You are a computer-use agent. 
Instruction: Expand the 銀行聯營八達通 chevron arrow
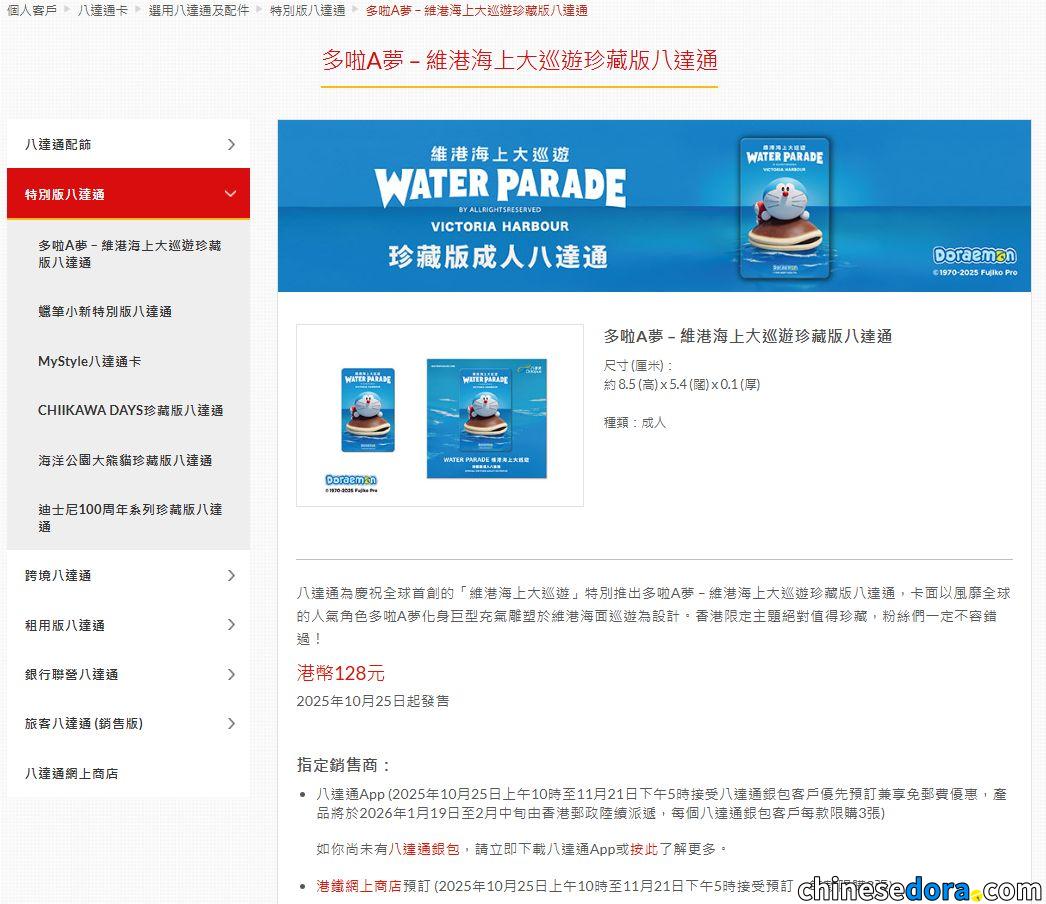tap(231, 675)
